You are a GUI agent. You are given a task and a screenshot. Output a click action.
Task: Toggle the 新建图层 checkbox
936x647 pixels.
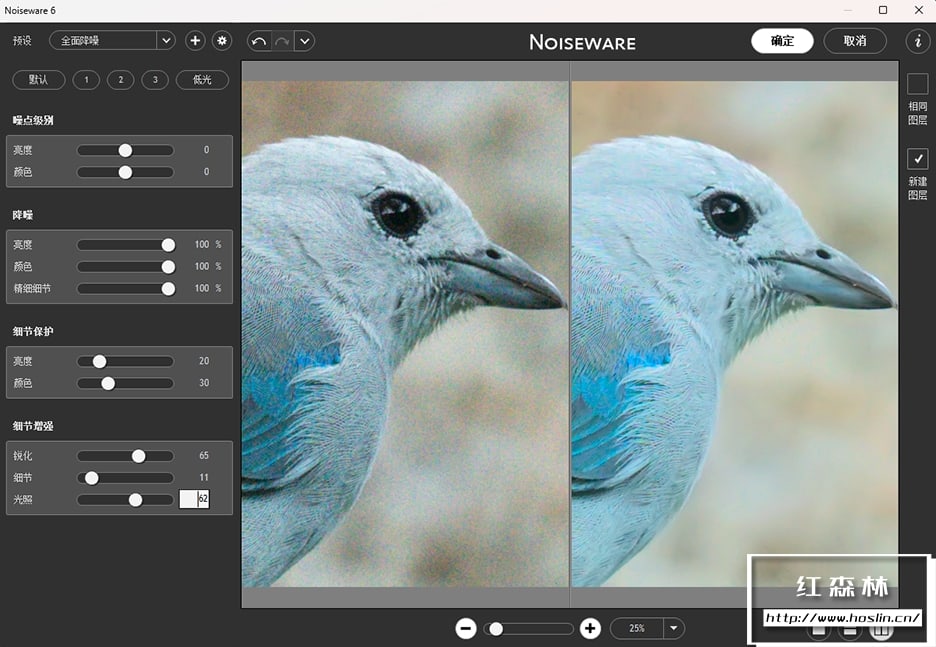click(917, 159)
